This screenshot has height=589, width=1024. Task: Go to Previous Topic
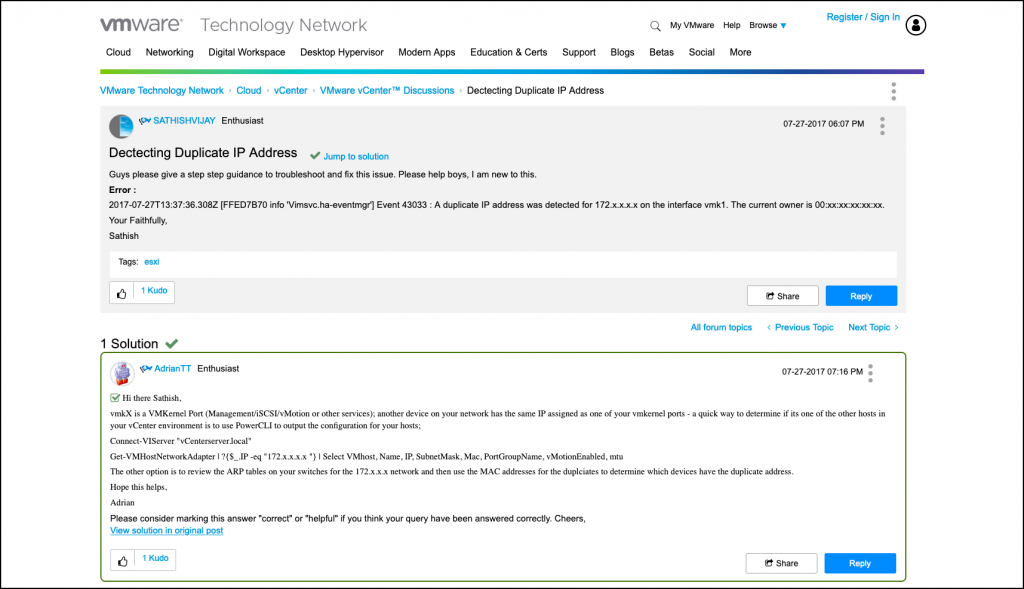pyautogui.click(x=800, y=327)
